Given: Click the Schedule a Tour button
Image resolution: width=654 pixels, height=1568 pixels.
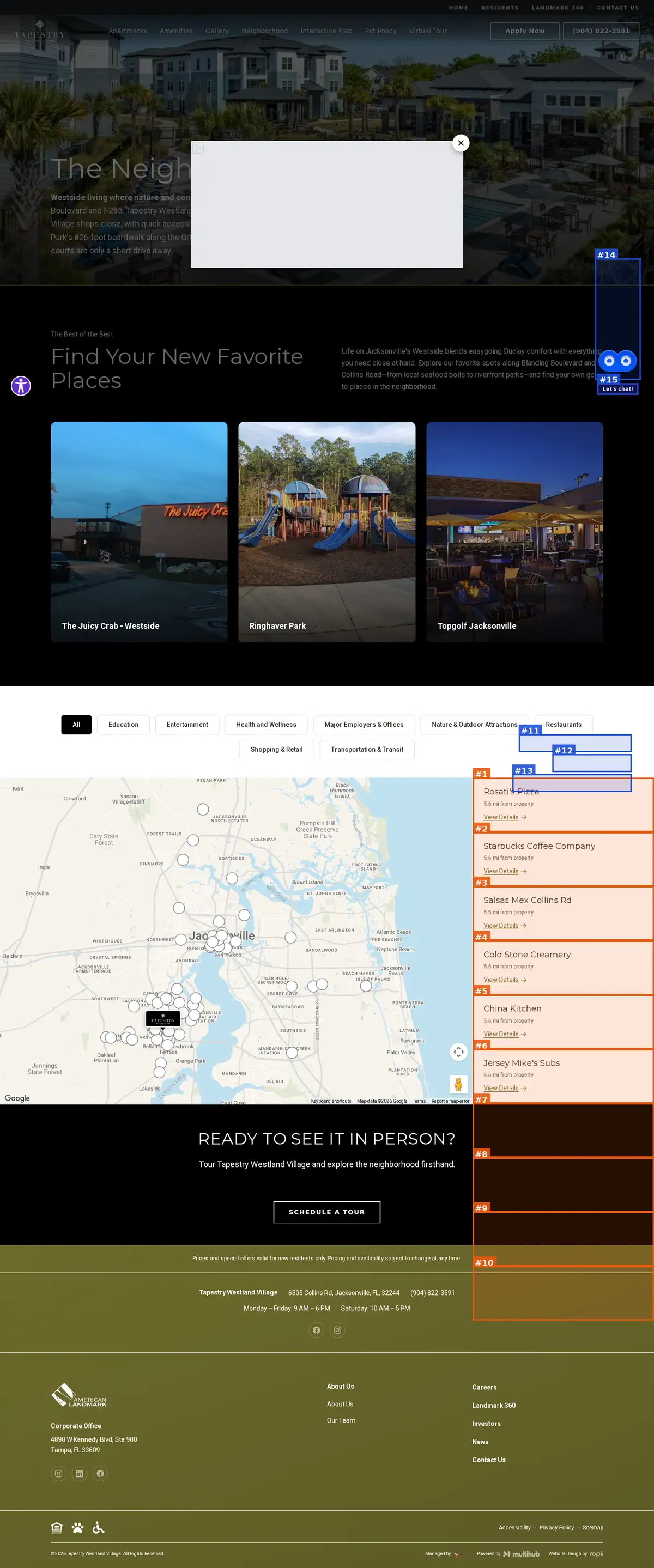Looking at the screenshot, I should [326, 1212].
